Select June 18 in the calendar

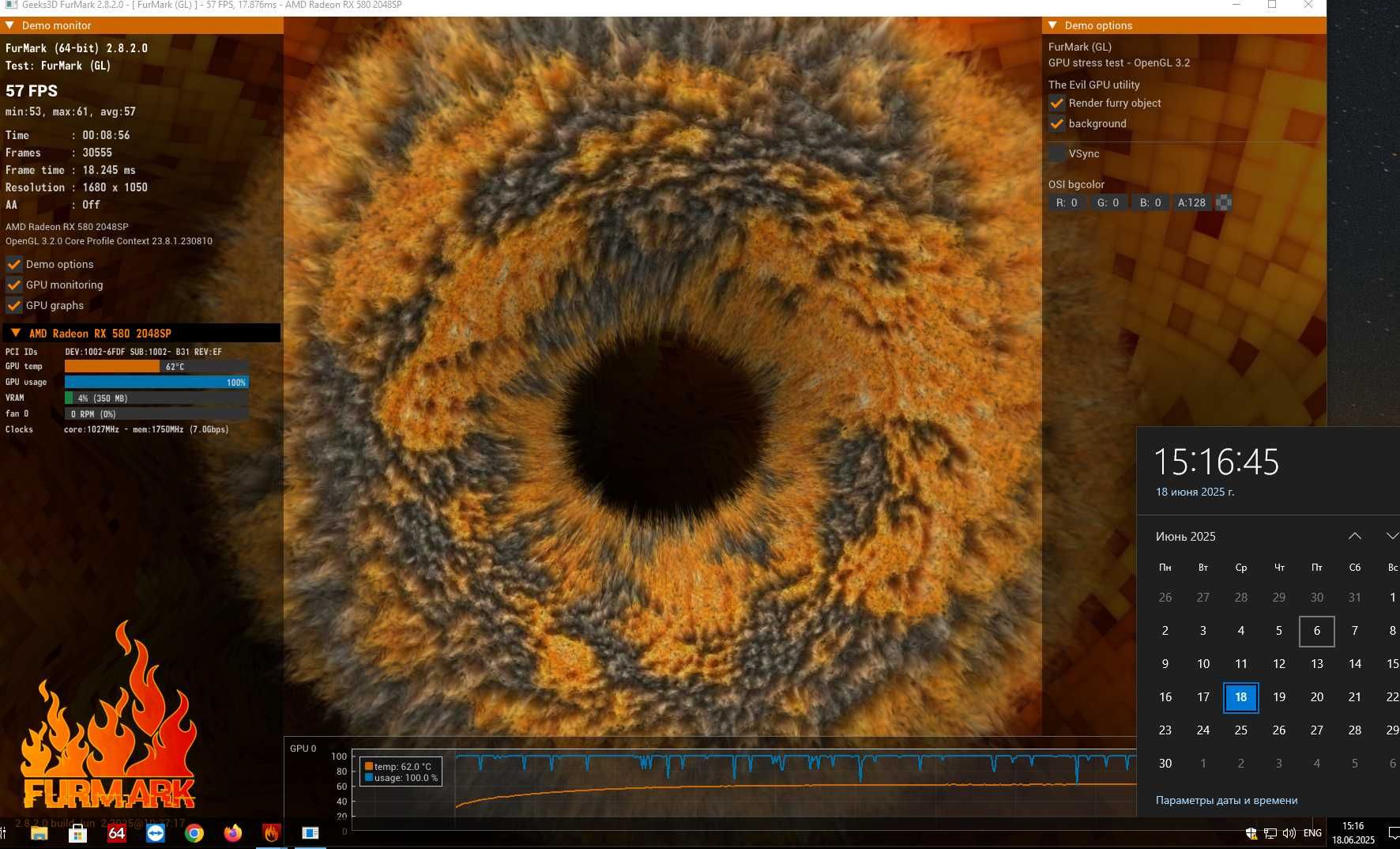[x=1240, y=697]
